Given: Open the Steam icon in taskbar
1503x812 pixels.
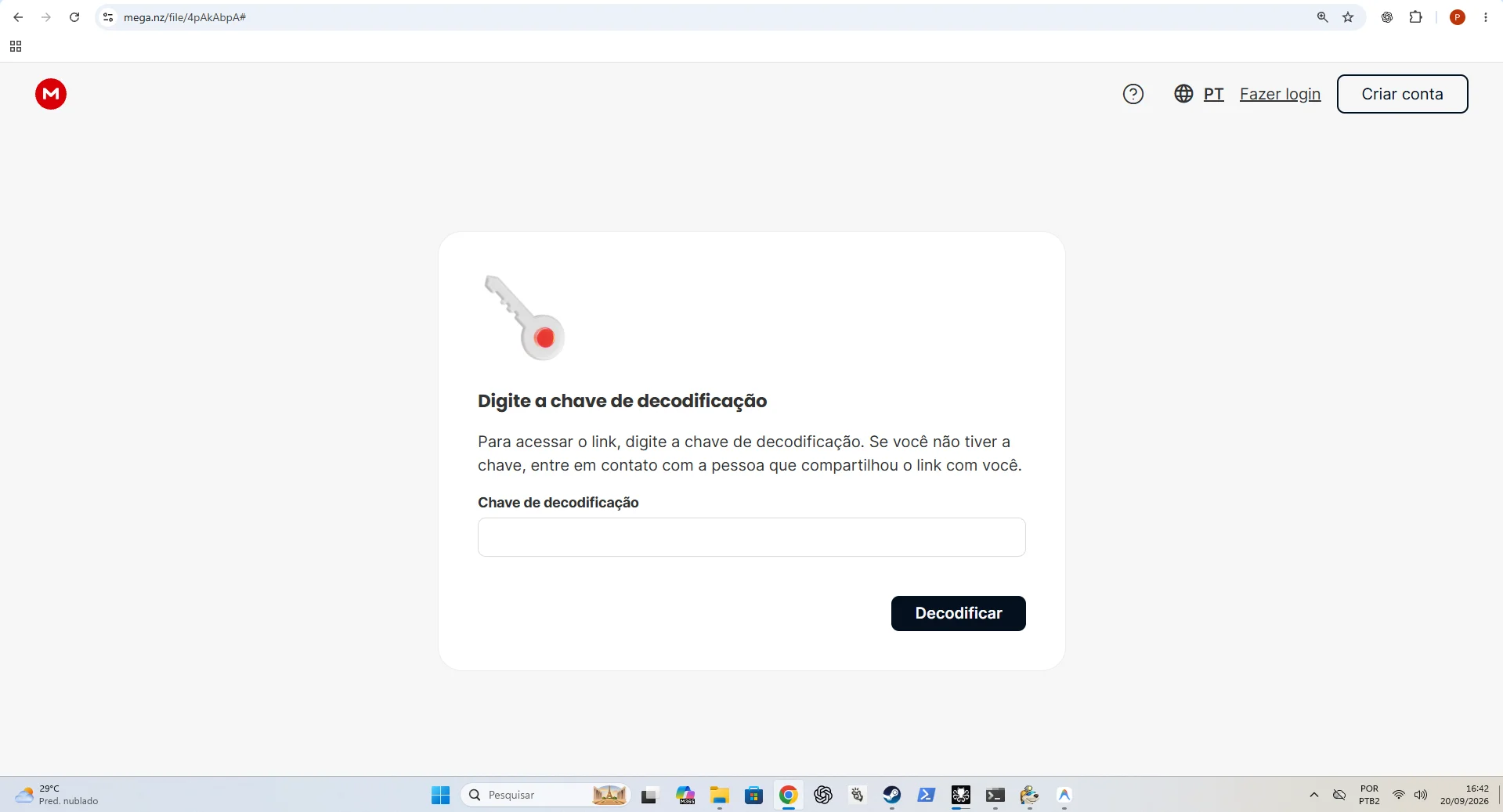Looking at the screenshot, I should (x=891, y=795).
